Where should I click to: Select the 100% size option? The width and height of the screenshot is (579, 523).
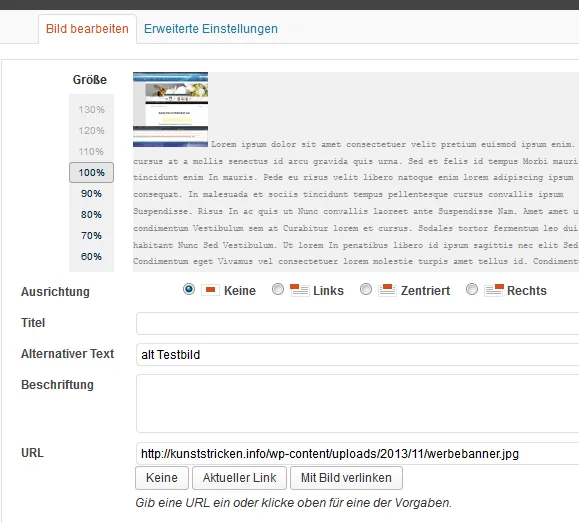click(x=91, y=172)
